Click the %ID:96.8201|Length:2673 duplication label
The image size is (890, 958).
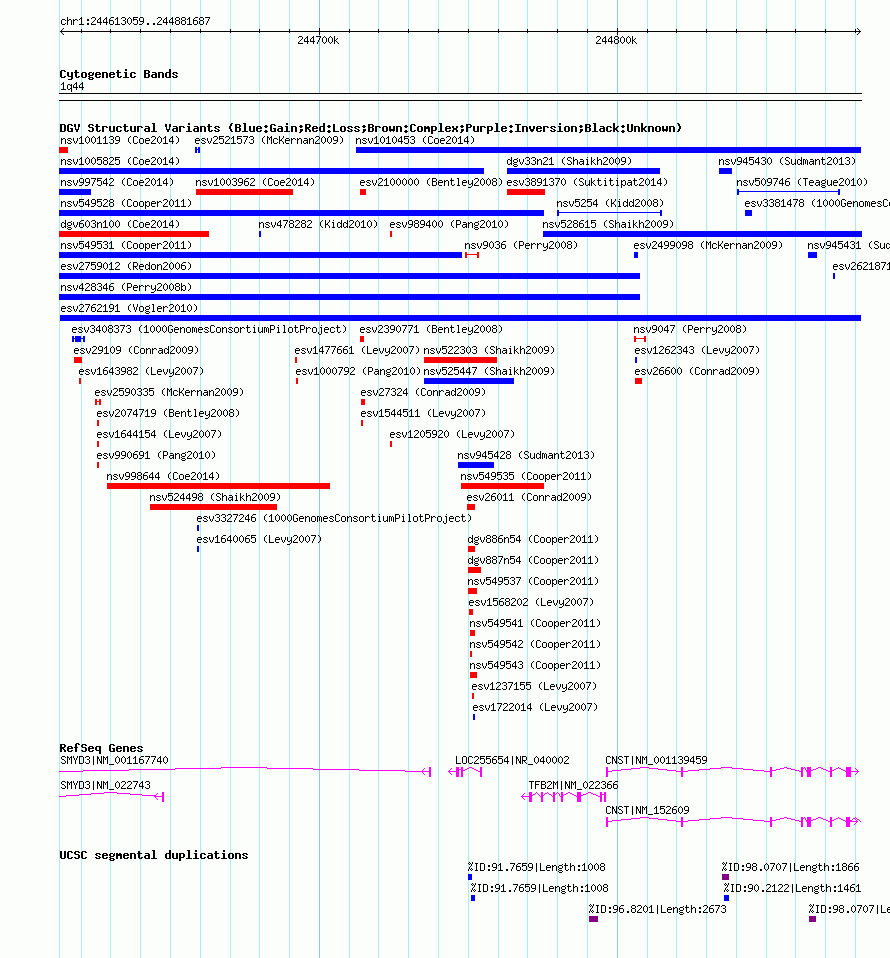658,910
